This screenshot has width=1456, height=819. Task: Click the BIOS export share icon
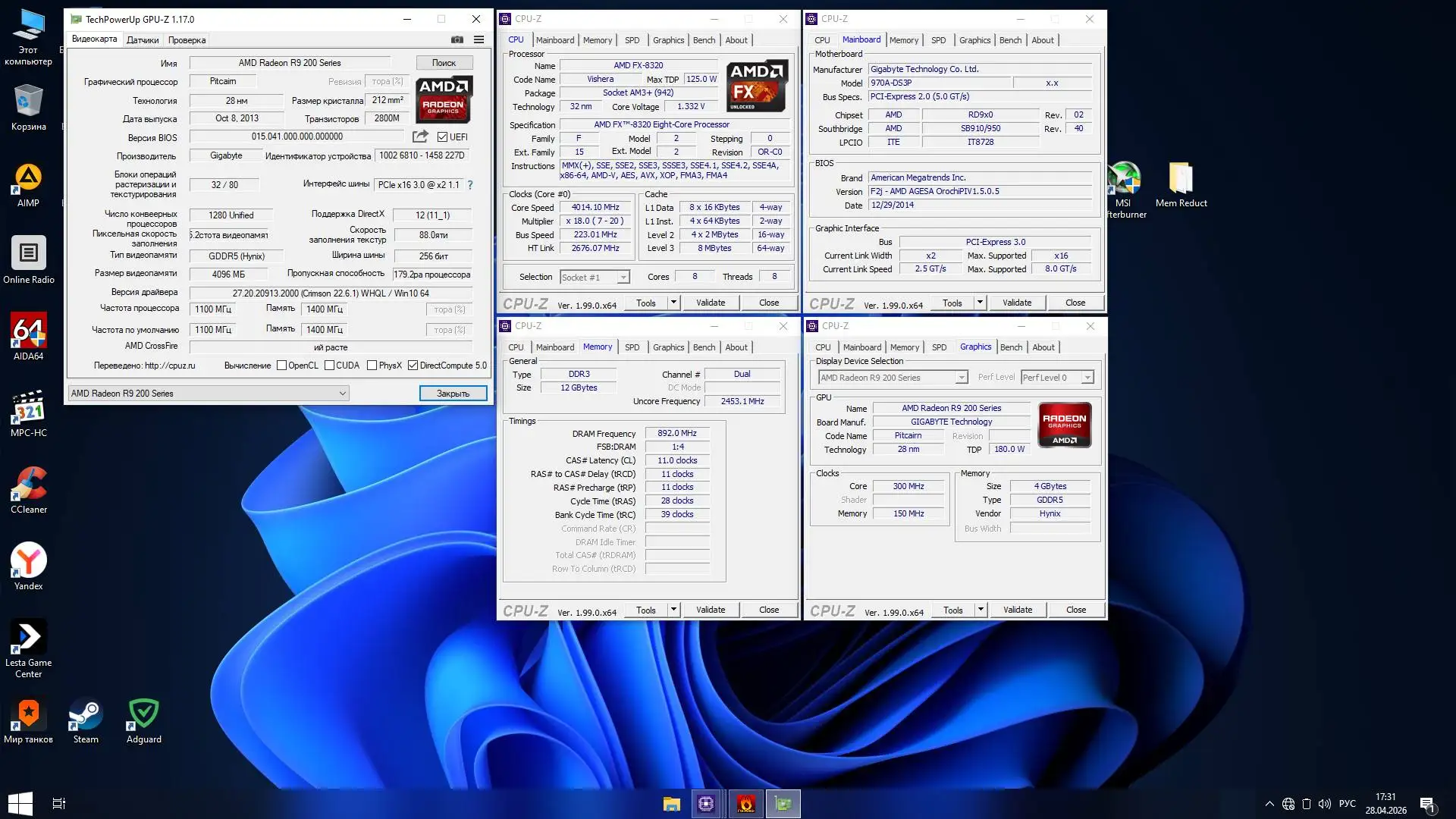420,136
